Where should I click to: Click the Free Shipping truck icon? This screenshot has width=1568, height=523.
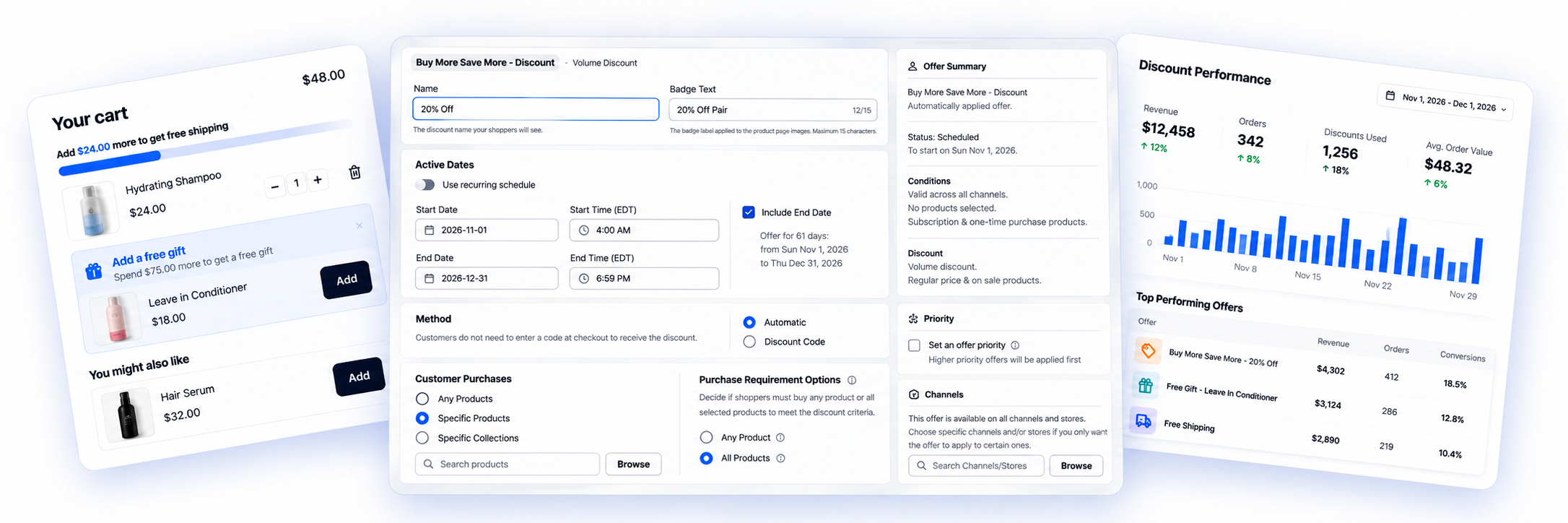(1144, 420)
